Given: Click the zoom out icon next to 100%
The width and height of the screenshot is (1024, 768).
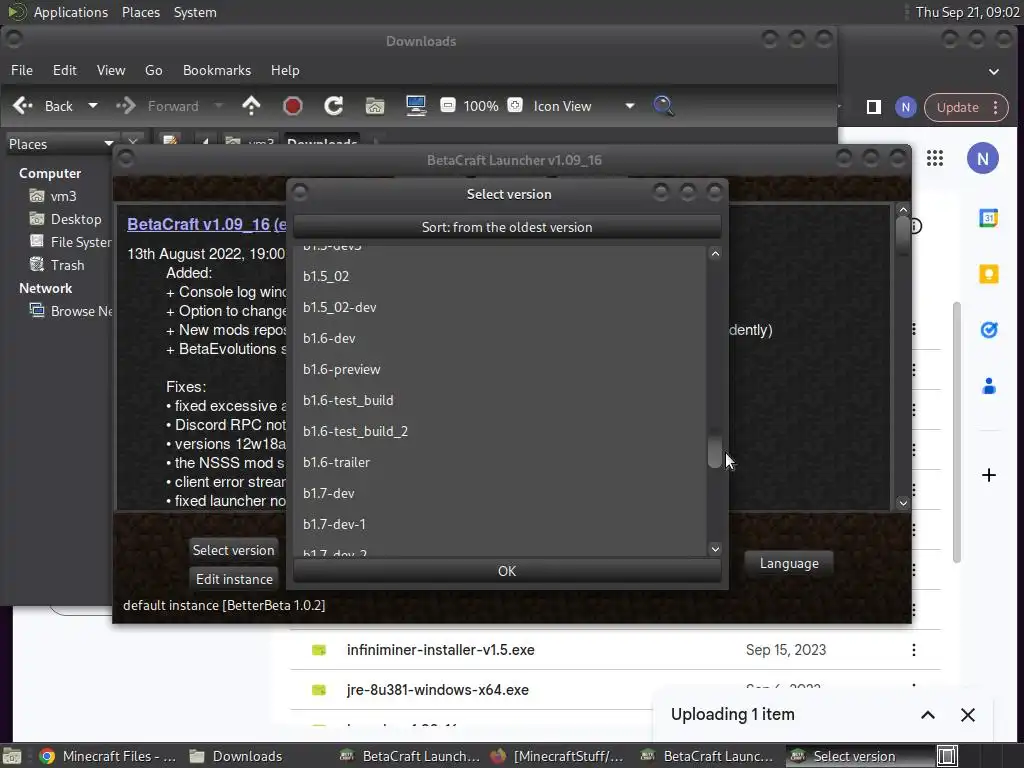Looking at the screenshot, I should (447, 105).
